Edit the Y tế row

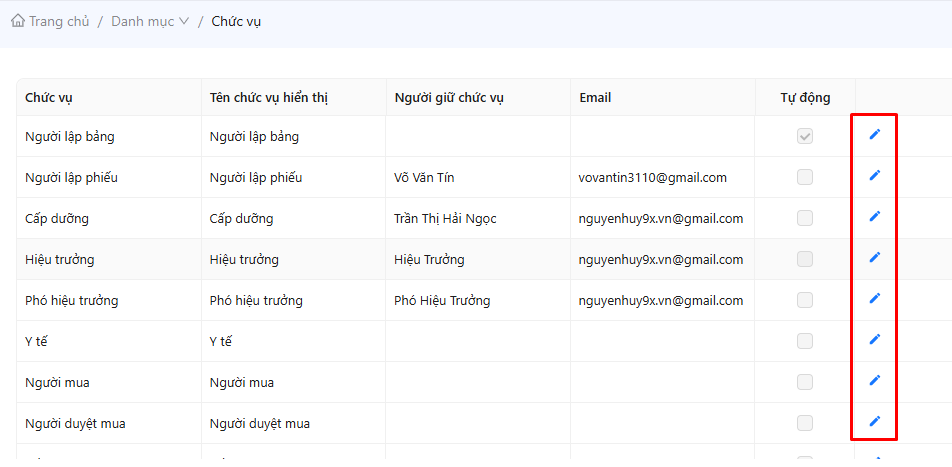point(874,340)
